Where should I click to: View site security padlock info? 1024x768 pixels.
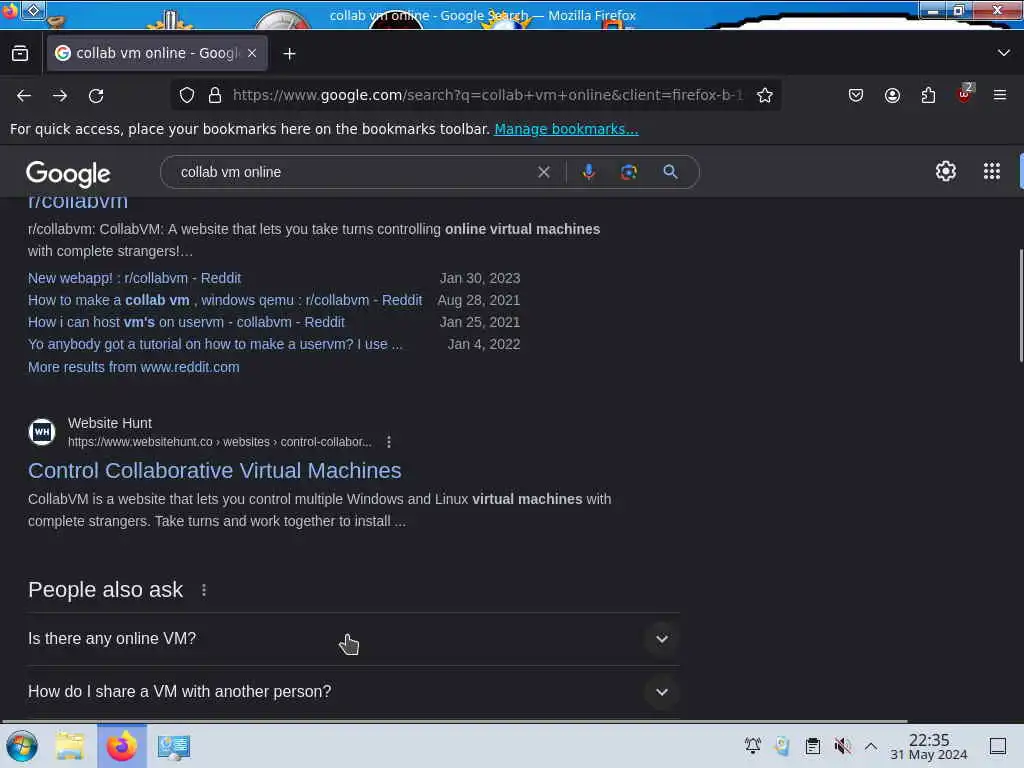coord(215,95)
